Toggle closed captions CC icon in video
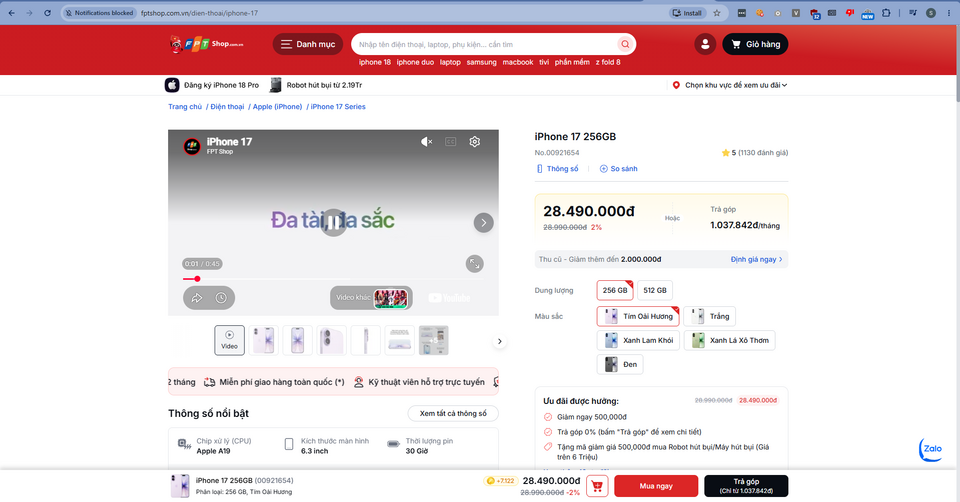The width and height of the screenshot is (960, 502). coord(451,141)
